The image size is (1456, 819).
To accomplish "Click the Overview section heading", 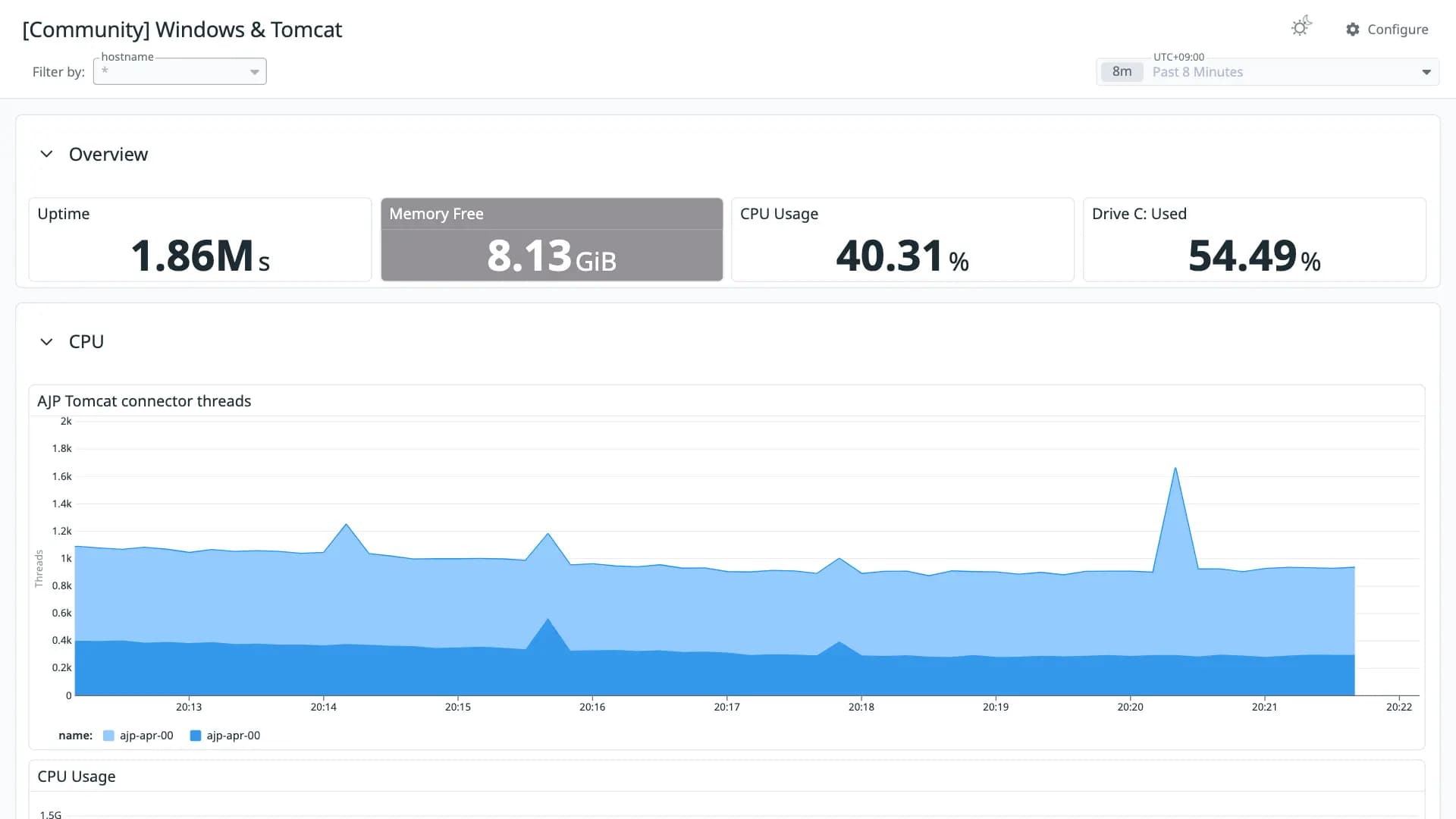I will click(x=108, y=154).
